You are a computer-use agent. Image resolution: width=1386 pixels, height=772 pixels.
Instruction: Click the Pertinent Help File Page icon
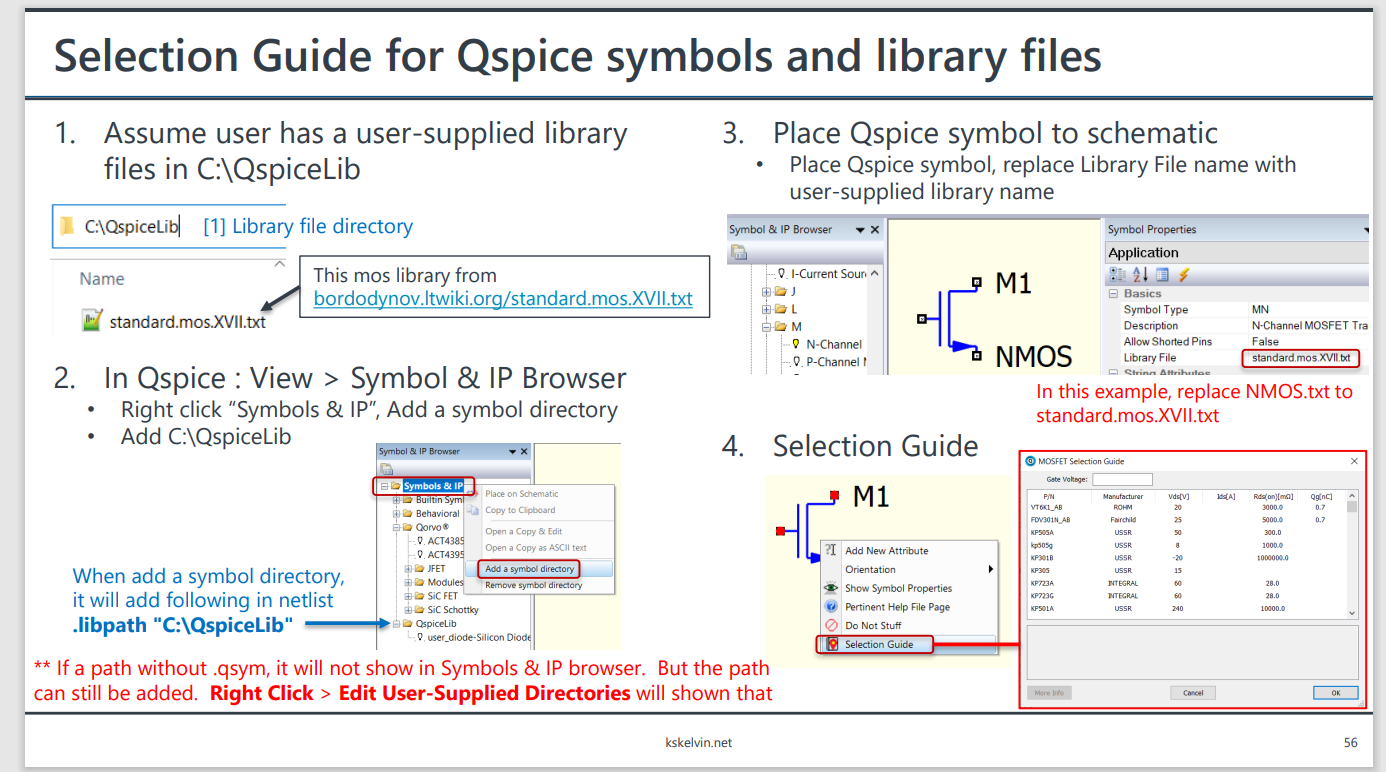831,607
